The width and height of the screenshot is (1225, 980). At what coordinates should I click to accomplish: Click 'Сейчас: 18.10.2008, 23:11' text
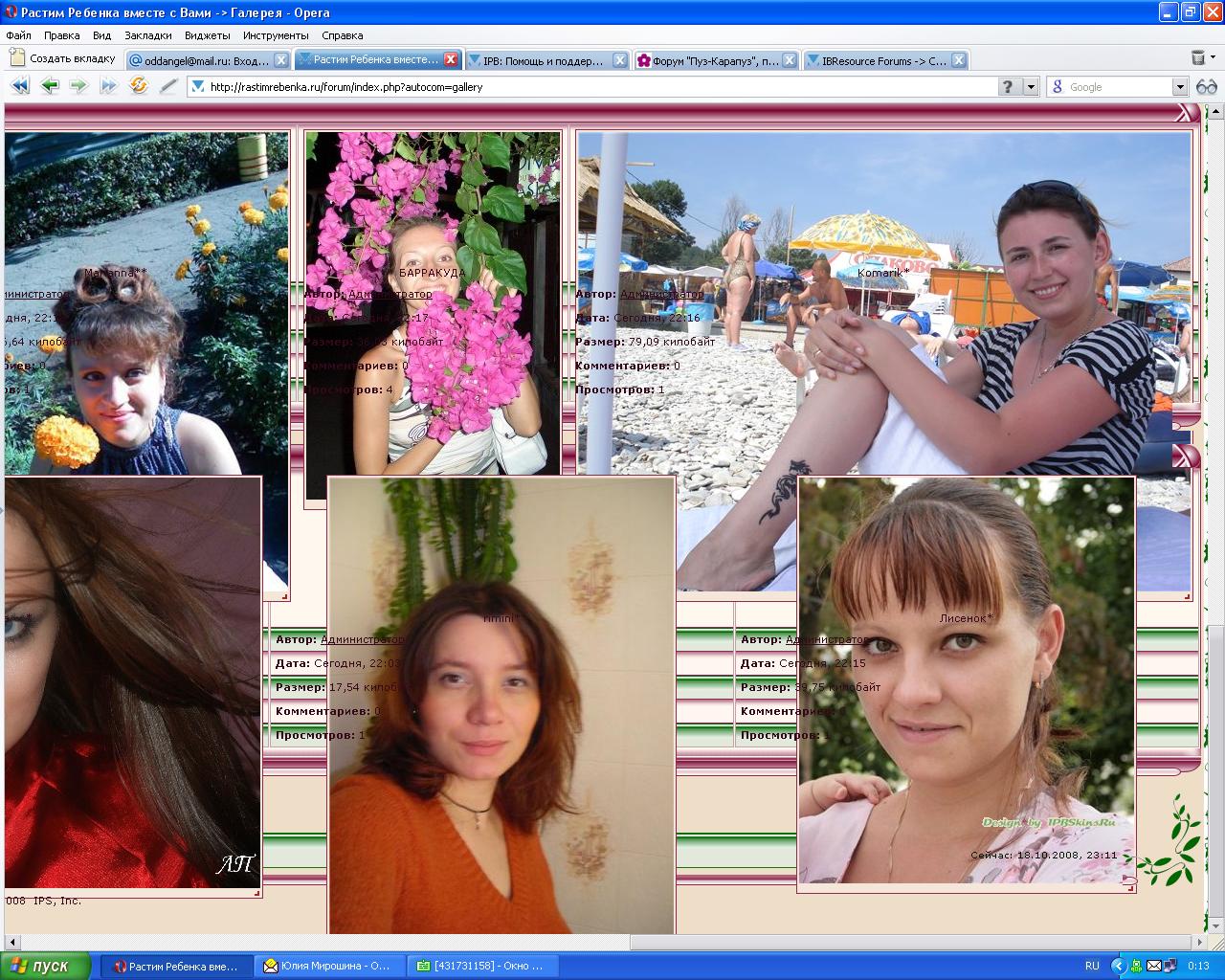click(x=1043, y=855)
